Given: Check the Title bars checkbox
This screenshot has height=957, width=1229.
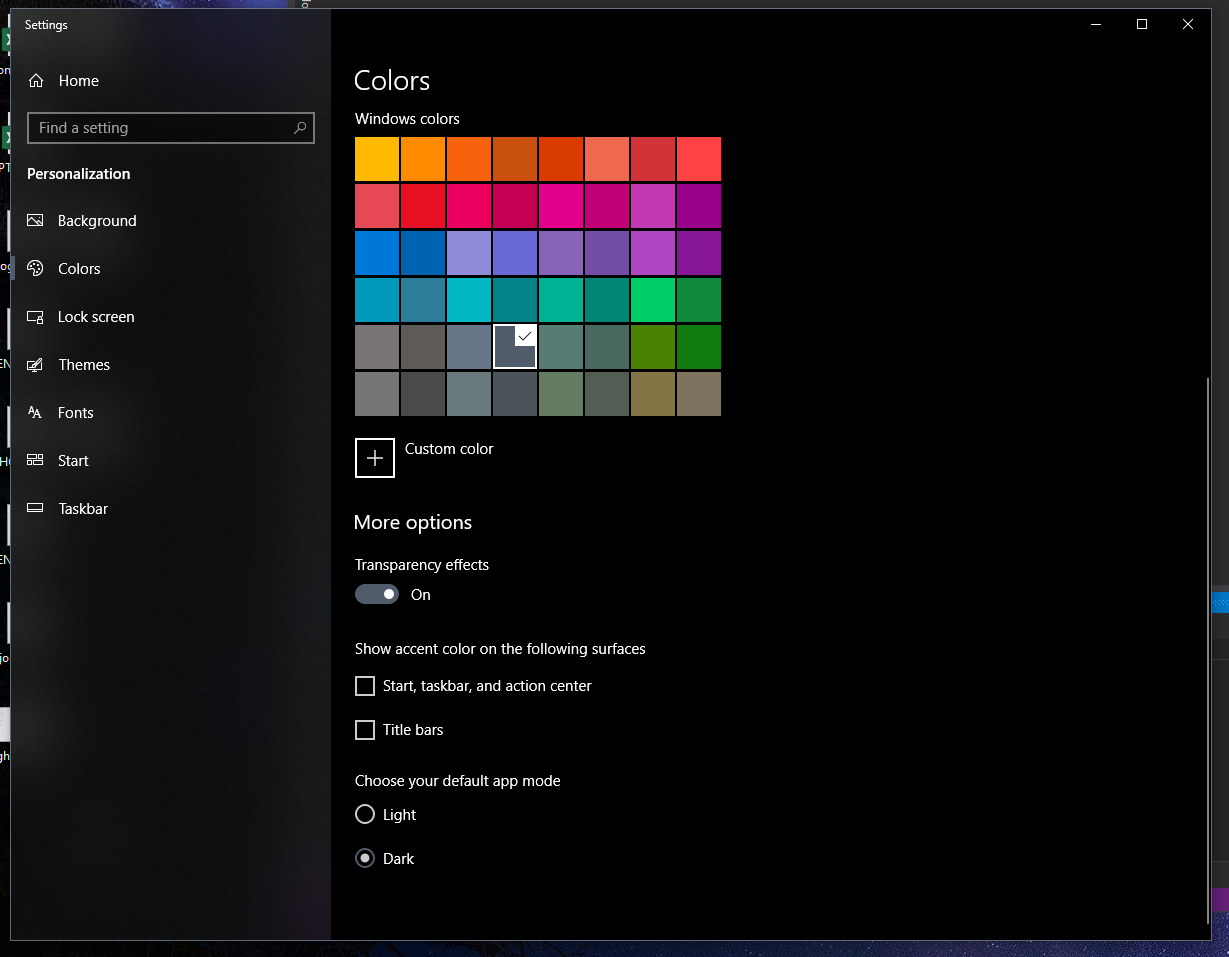Looking at the screenshot, I should tap(365, 730).
